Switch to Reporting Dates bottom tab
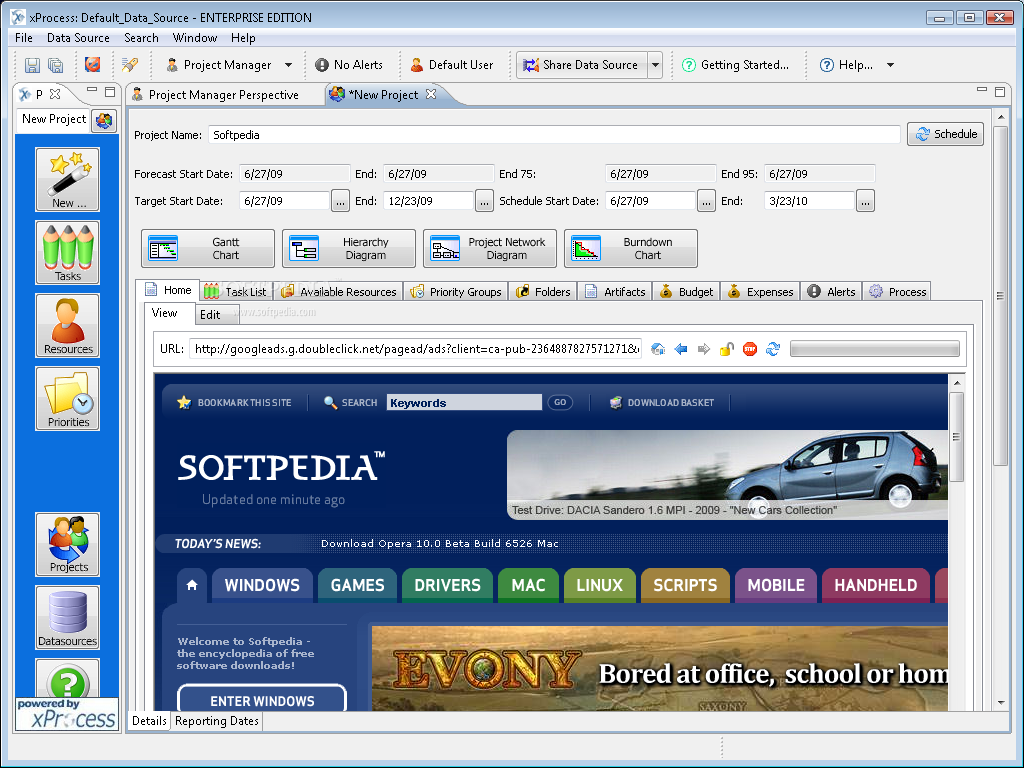Image resolution: width=1024 pixels, height=768 pixels. click(217, 721)
